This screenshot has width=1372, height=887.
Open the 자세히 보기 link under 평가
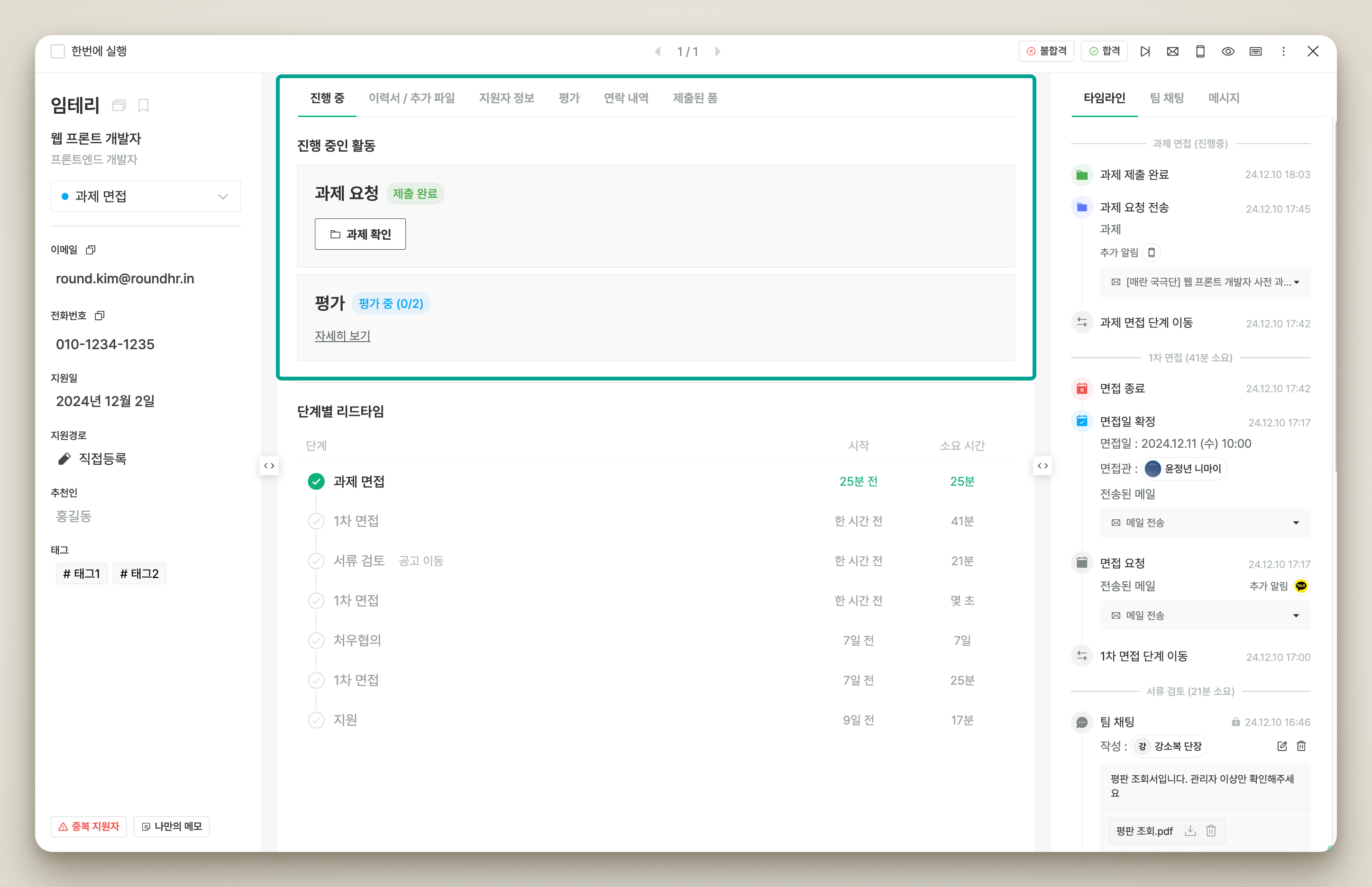(342, 336)
